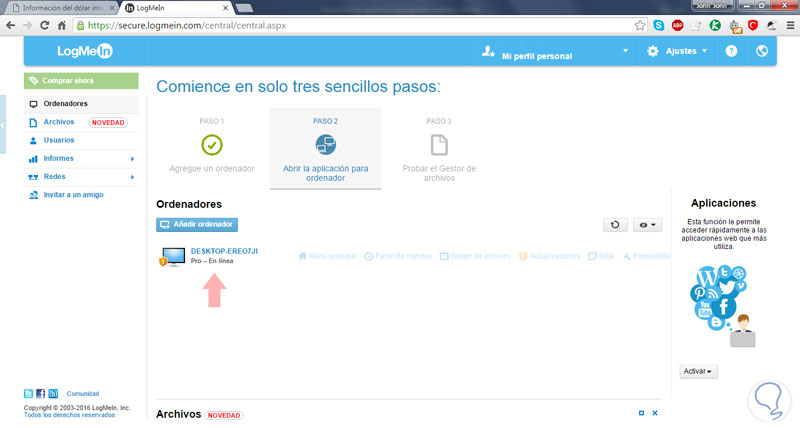This screenshot has height=428, width=800.
Task: Close the LogMeIn browser tab
Action: coord(226,8)
